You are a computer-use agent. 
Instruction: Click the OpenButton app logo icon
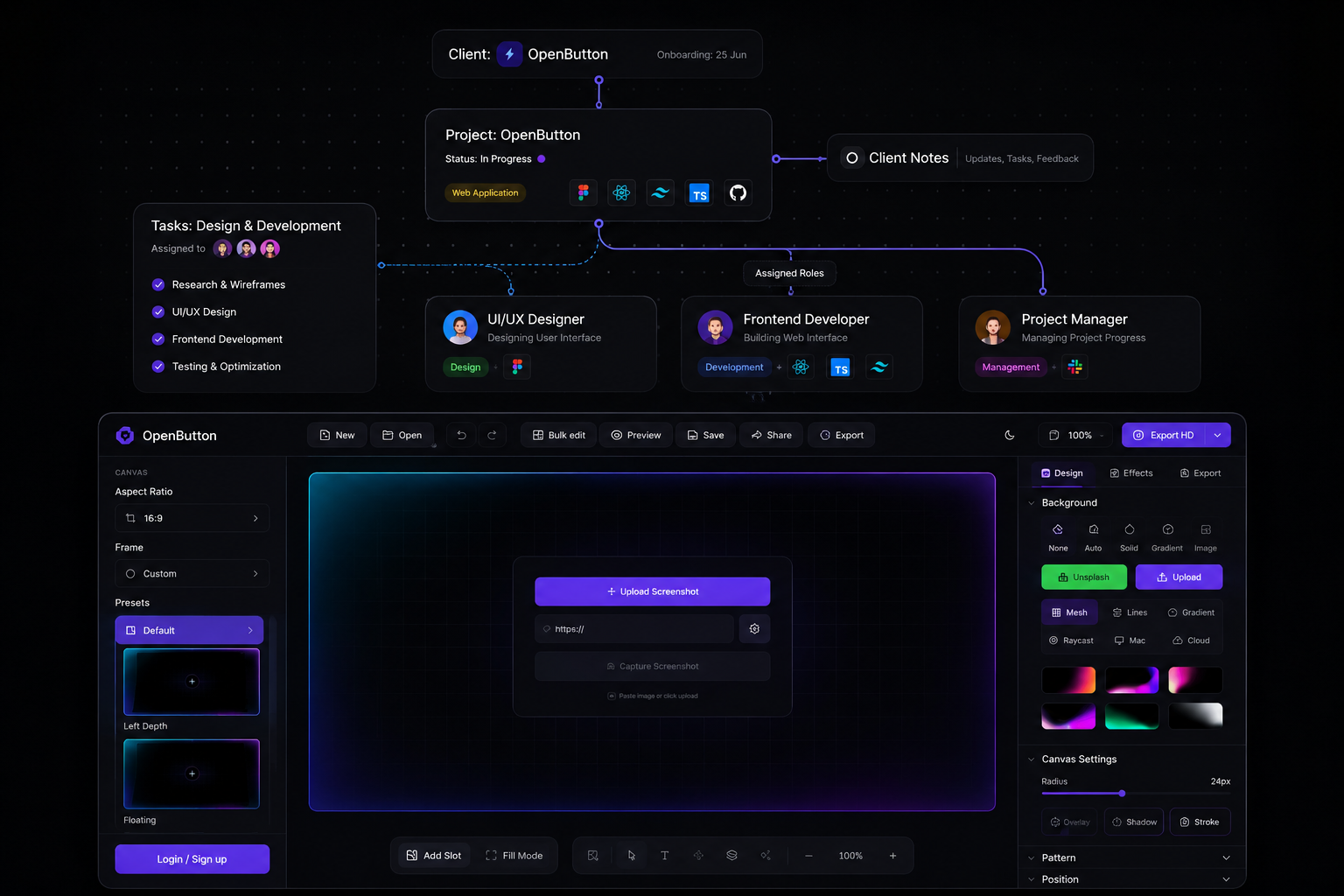tap(125, 435)
